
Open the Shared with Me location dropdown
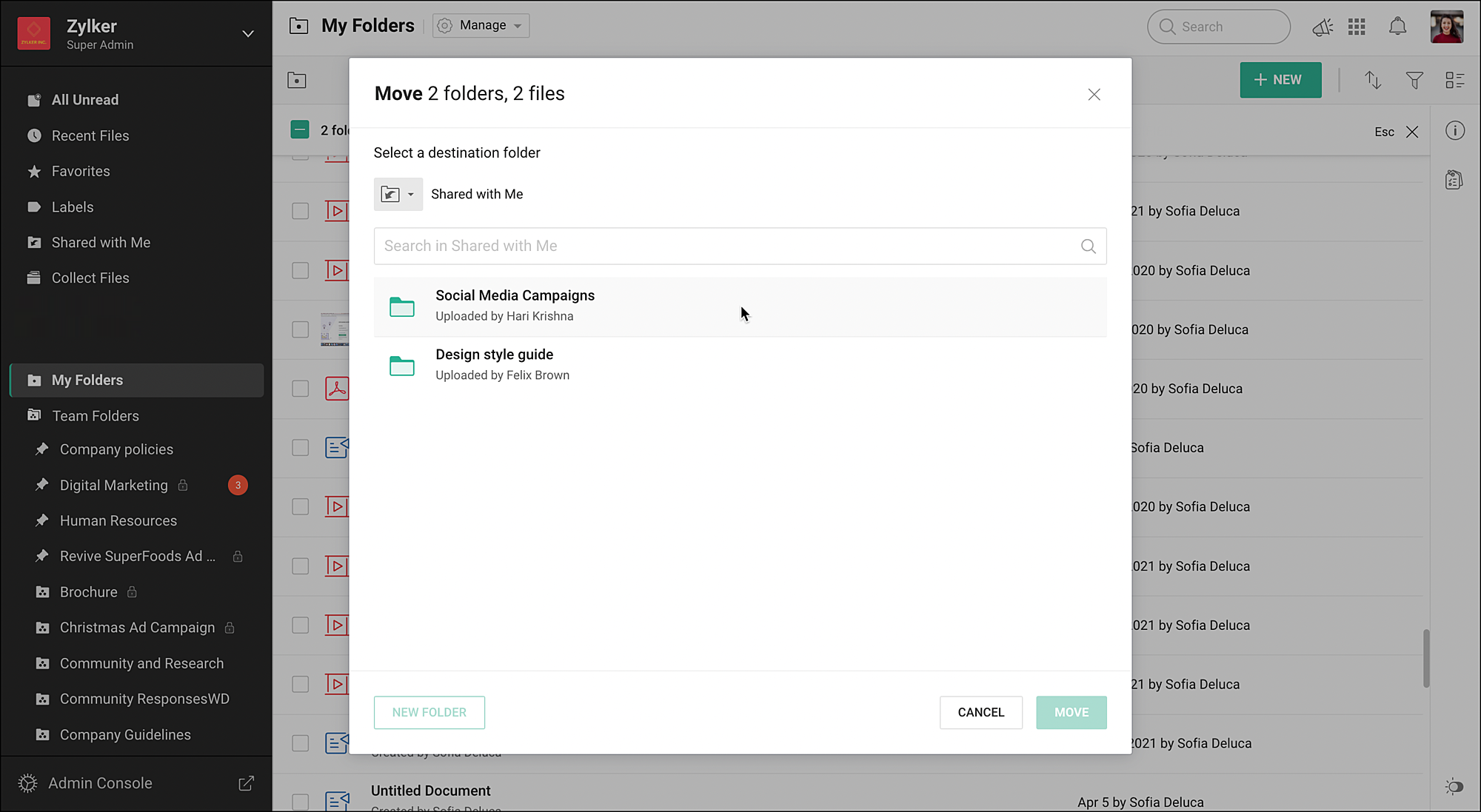(398, 195)
